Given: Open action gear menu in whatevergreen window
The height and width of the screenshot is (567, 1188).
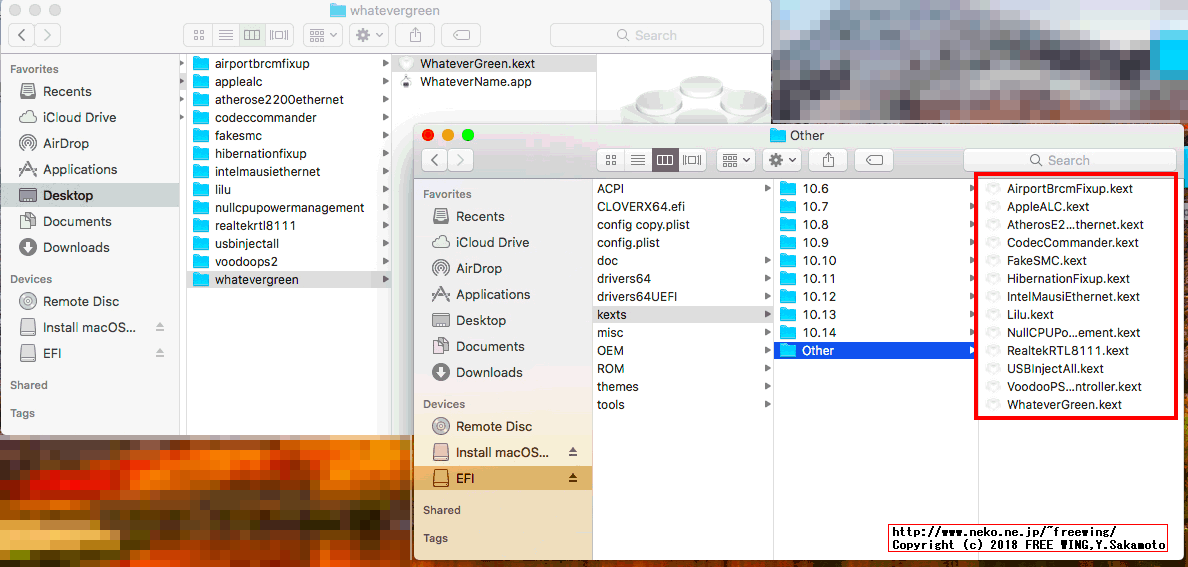Looking at the screenshot, I should tap(369, 35).
